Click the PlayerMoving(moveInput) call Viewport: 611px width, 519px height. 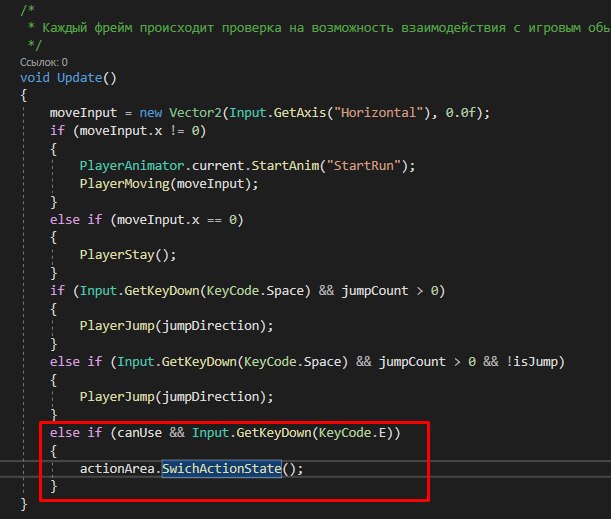169,184
